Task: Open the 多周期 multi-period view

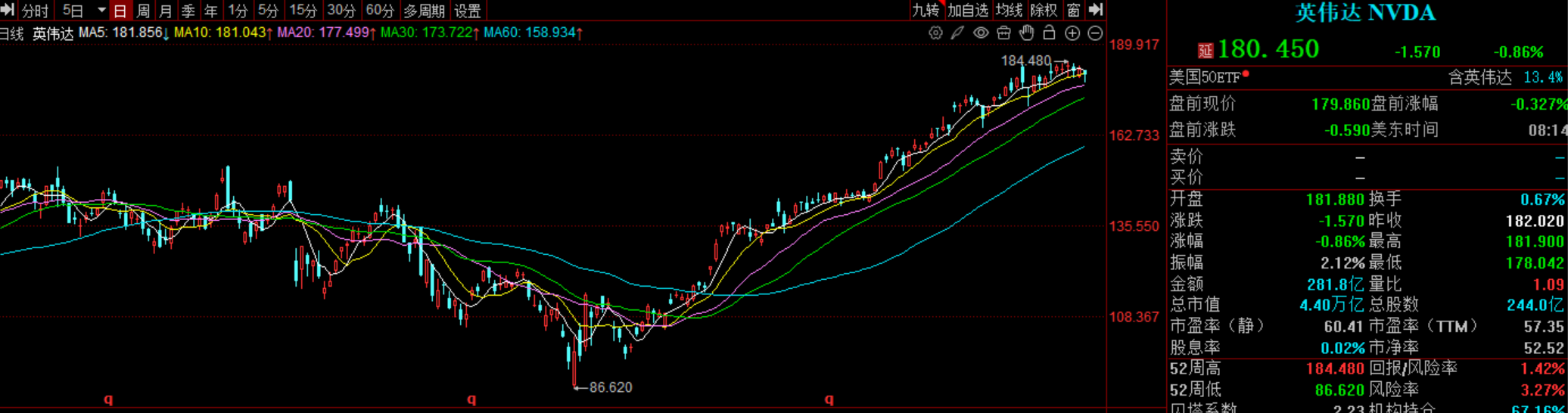Action: coord(424,11)
